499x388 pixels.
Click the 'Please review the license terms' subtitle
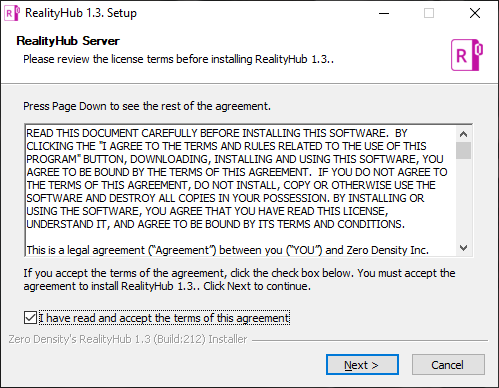click(178, 59)
